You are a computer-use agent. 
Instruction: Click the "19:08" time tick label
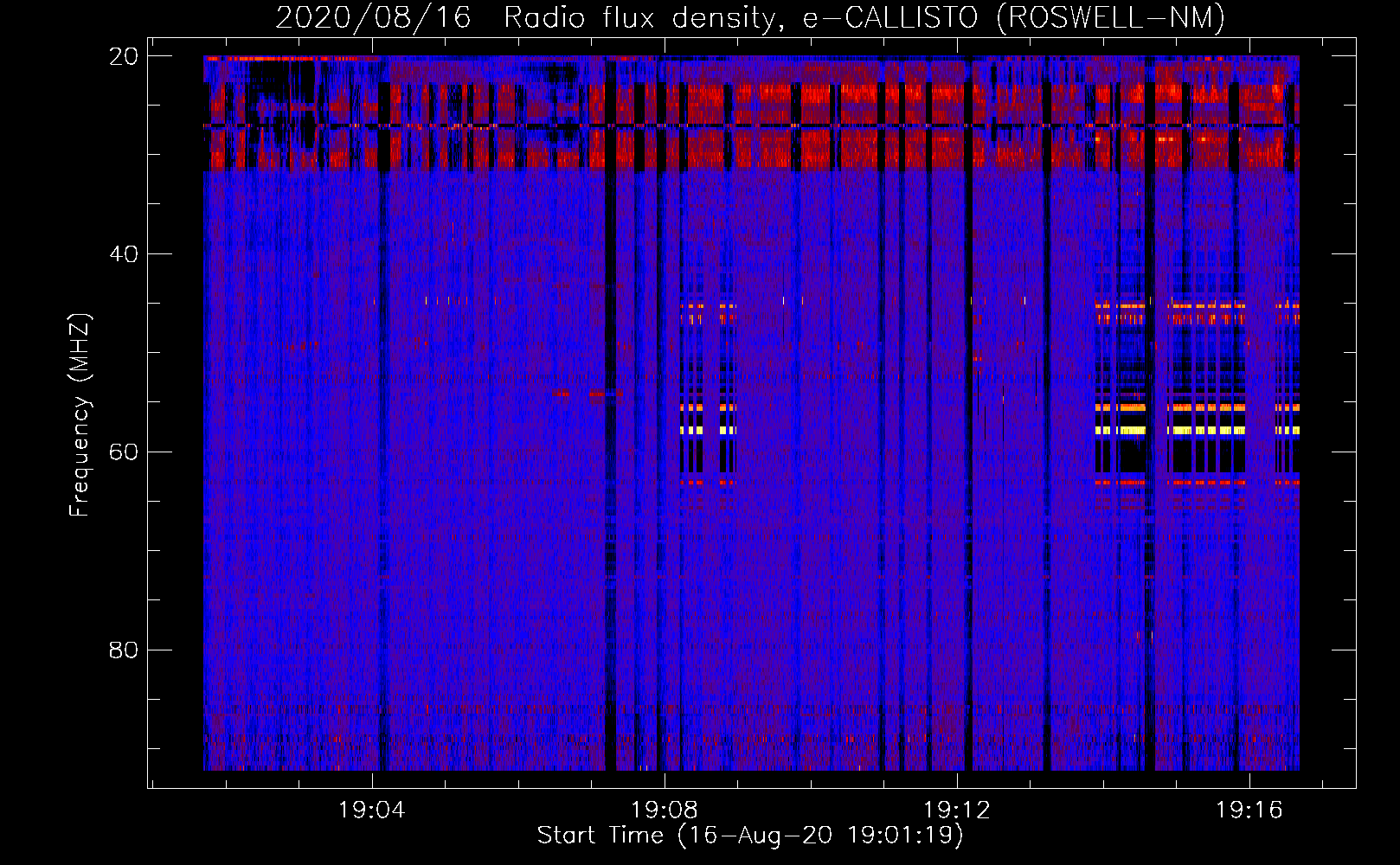click(665, 810)
